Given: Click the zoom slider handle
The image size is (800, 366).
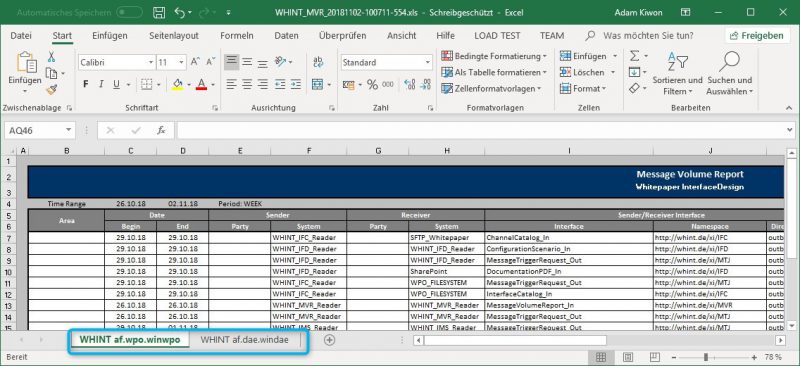Looking at the screenshot, I should [706, 357].
